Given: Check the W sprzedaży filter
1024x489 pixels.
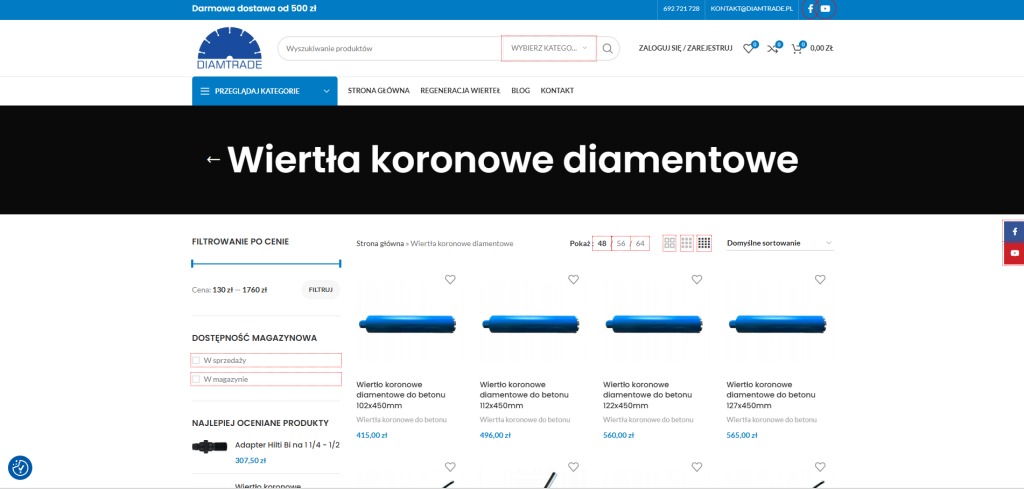Looking at the screenshot, I should pos(196,360).
